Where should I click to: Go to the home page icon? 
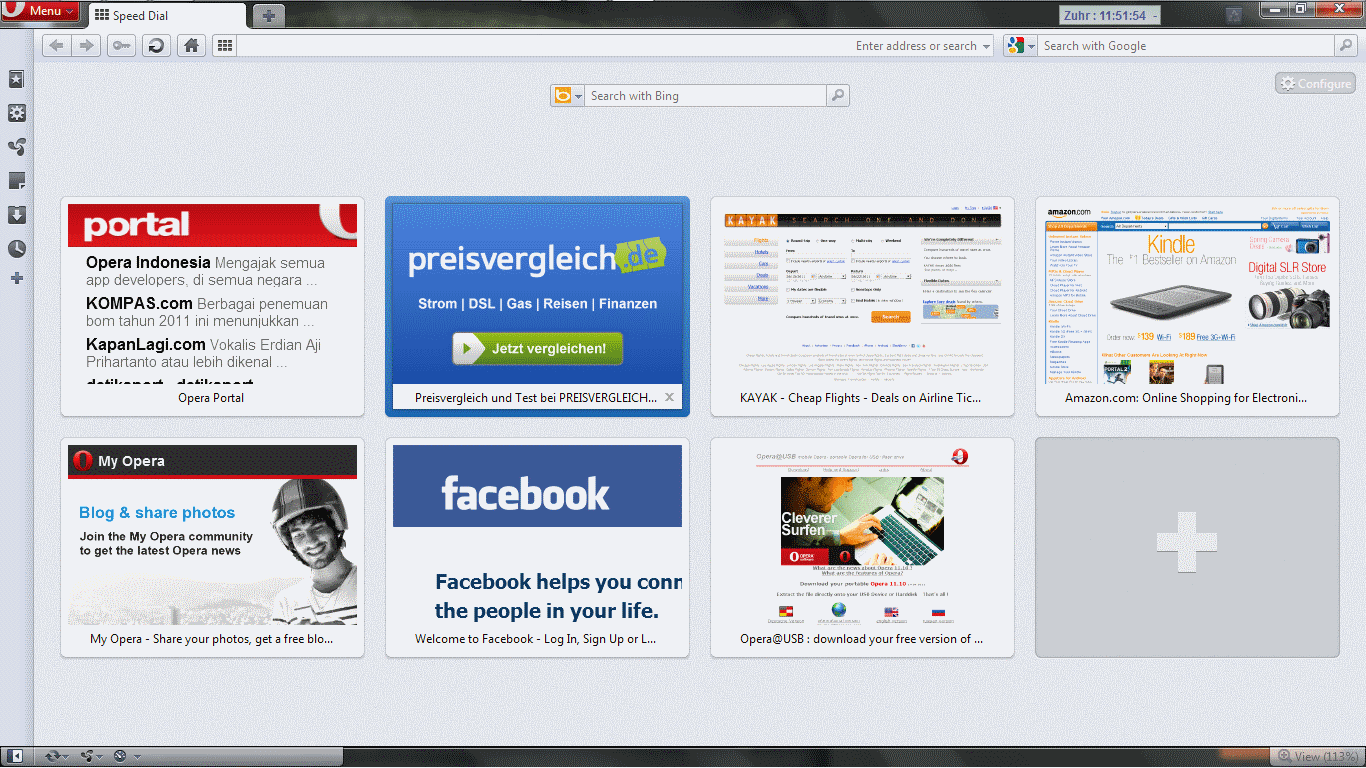click(191, 46)
